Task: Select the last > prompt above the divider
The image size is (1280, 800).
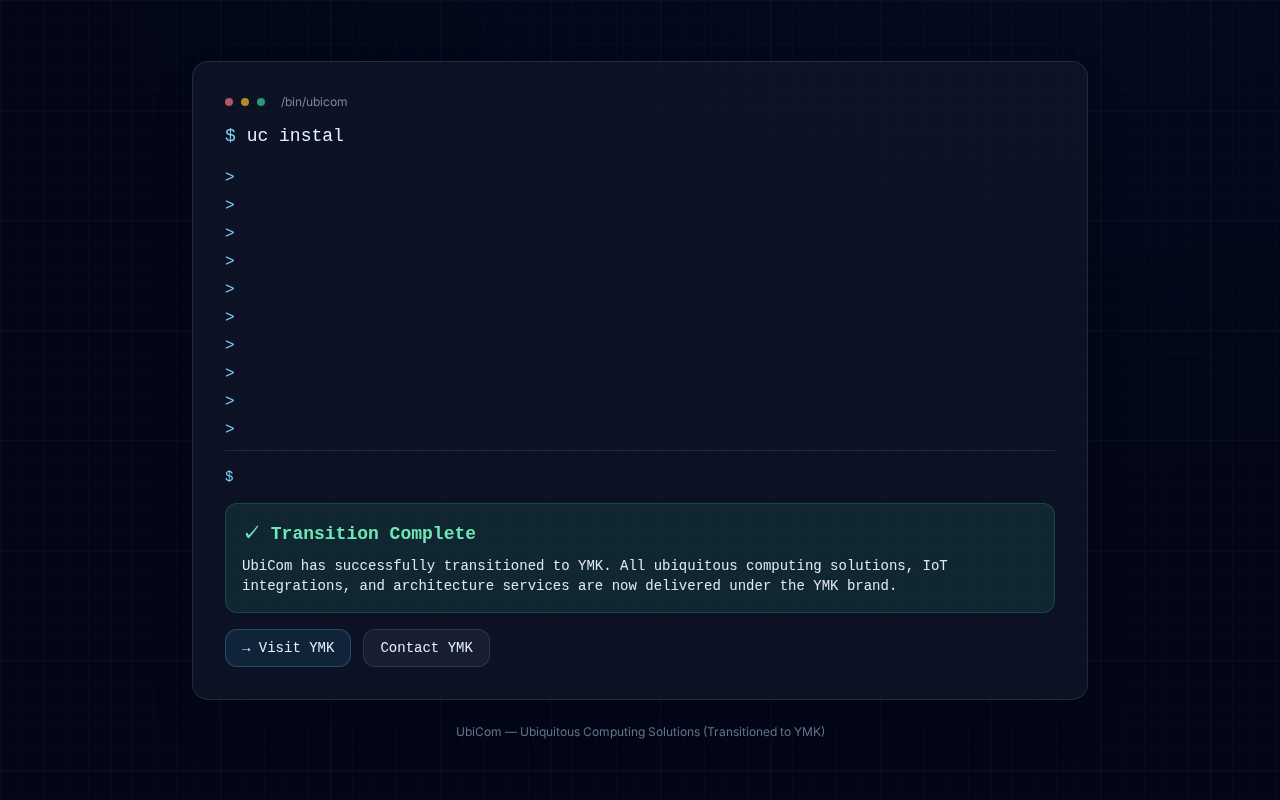Action: (230, 430)
